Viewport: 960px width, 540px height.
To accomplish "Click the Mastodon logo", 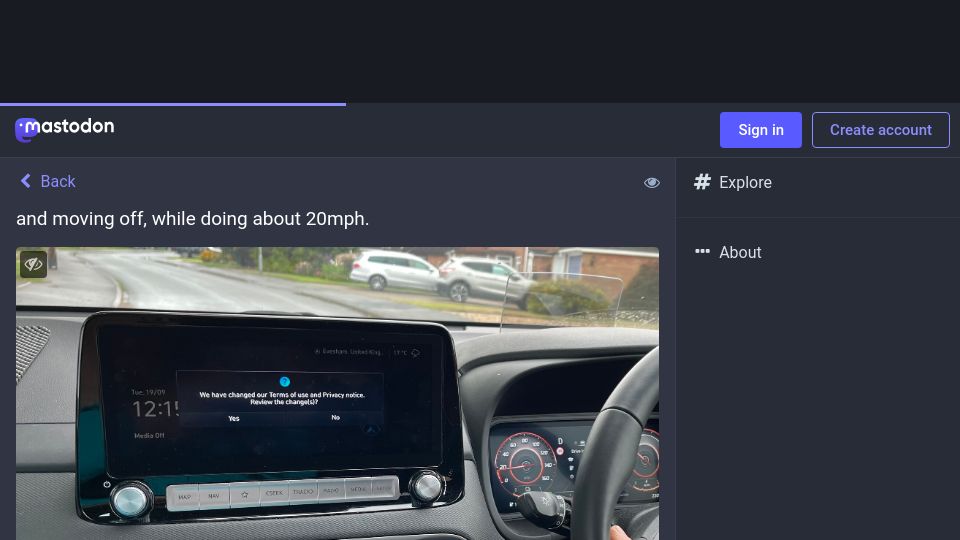I will click(x=64, y=129).
